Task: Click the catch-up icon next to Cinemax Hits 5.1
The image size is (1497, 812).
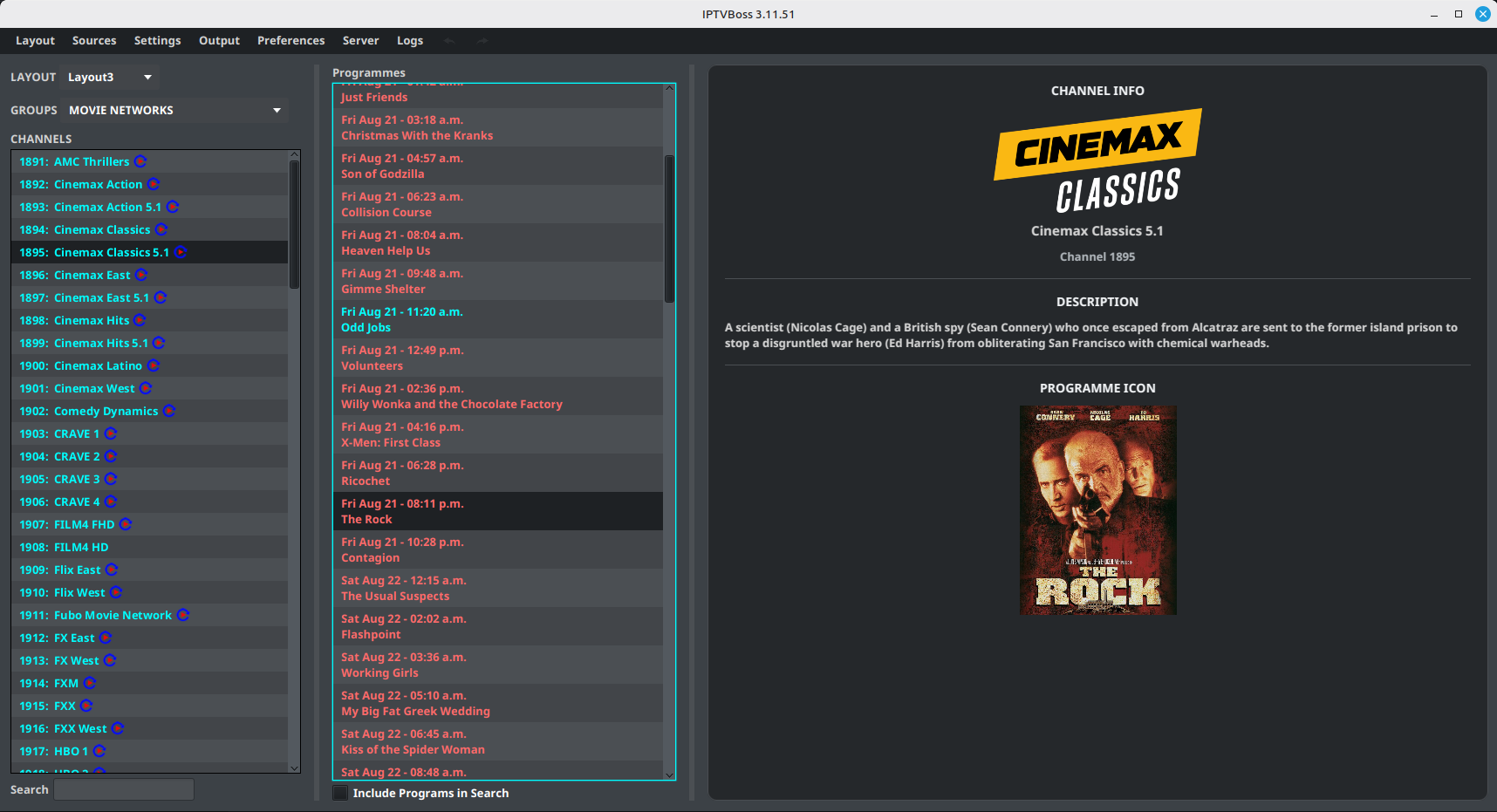Action: click(x=159, y=343)
